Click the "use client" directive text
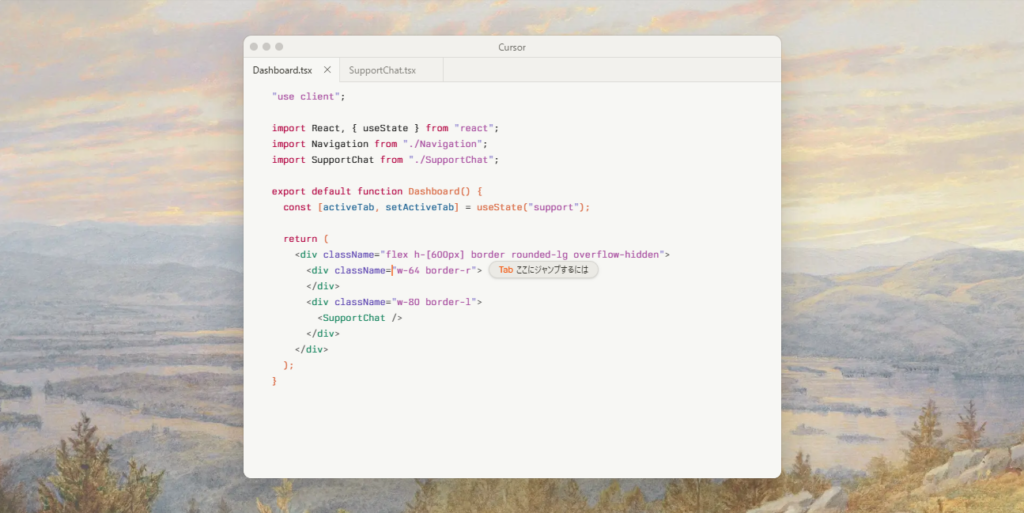1024x513 pixels. tap(306, 97)
